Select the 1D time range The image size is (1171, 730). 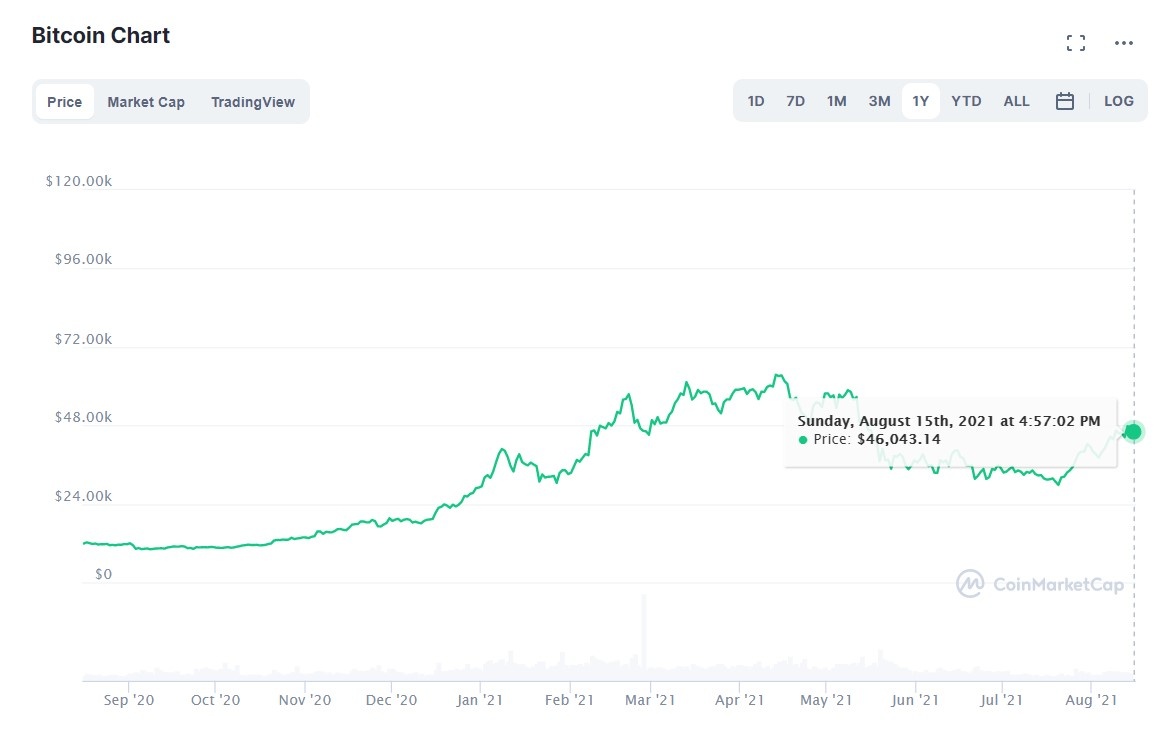(755, 100)
